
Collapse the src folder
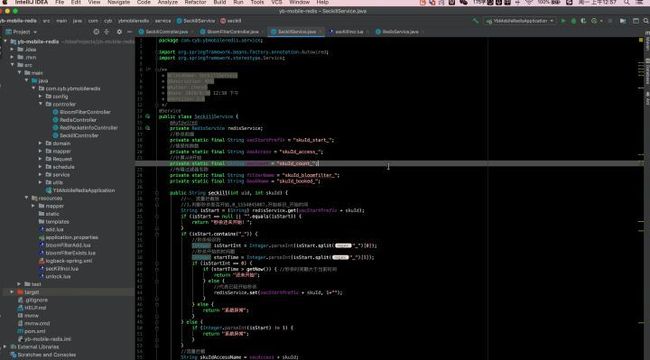pyautogui.click(x=12, y=65)
